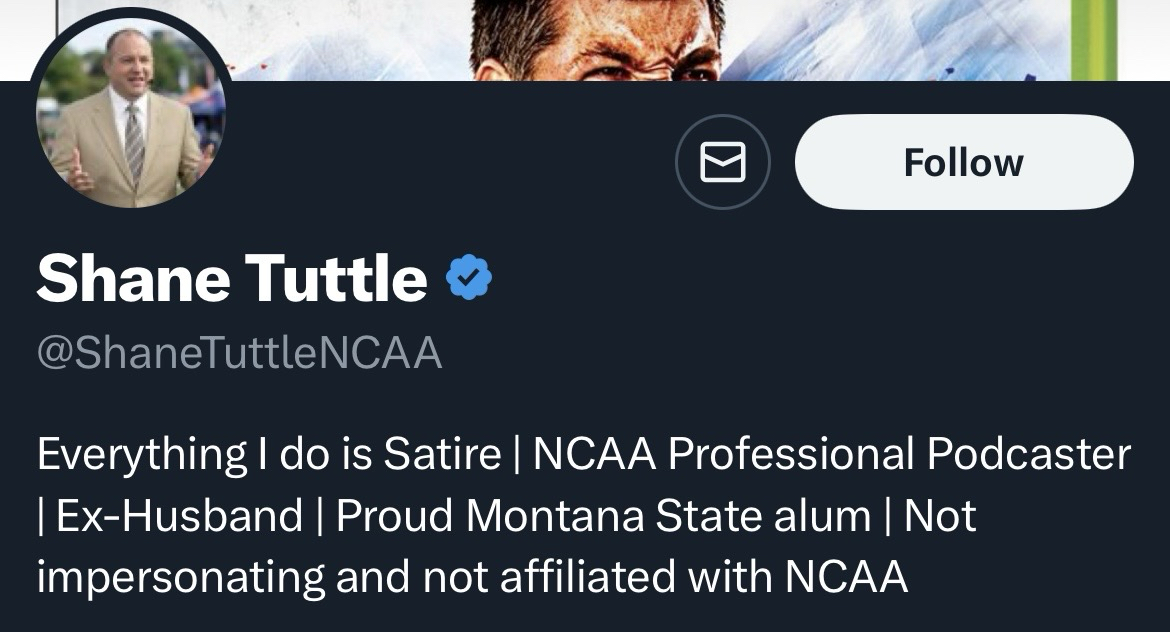Click the blue verified checkmark badge

[x=467, y=277]
